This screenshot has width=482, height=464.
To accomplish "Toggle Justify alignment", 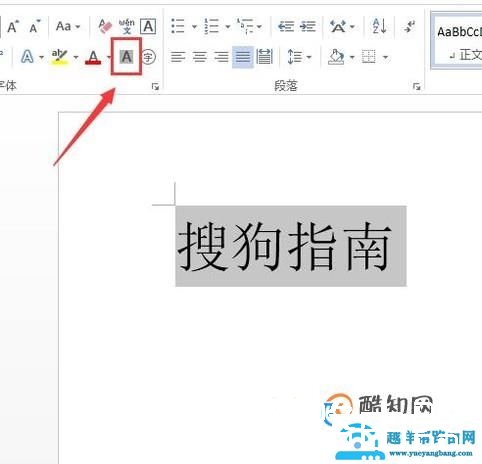I will coord(243,57).
